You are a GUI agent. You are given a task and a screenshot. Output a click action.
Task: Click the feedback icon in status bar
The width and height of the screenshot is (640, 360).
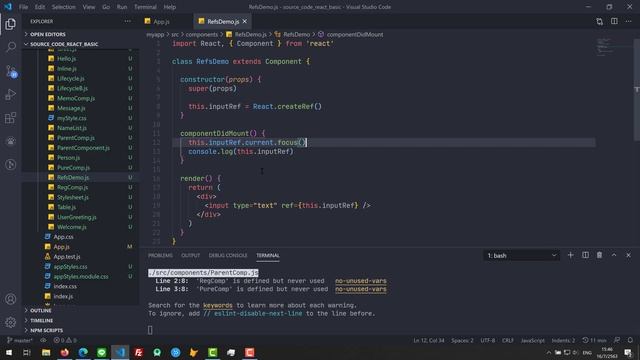click(617, 340)
